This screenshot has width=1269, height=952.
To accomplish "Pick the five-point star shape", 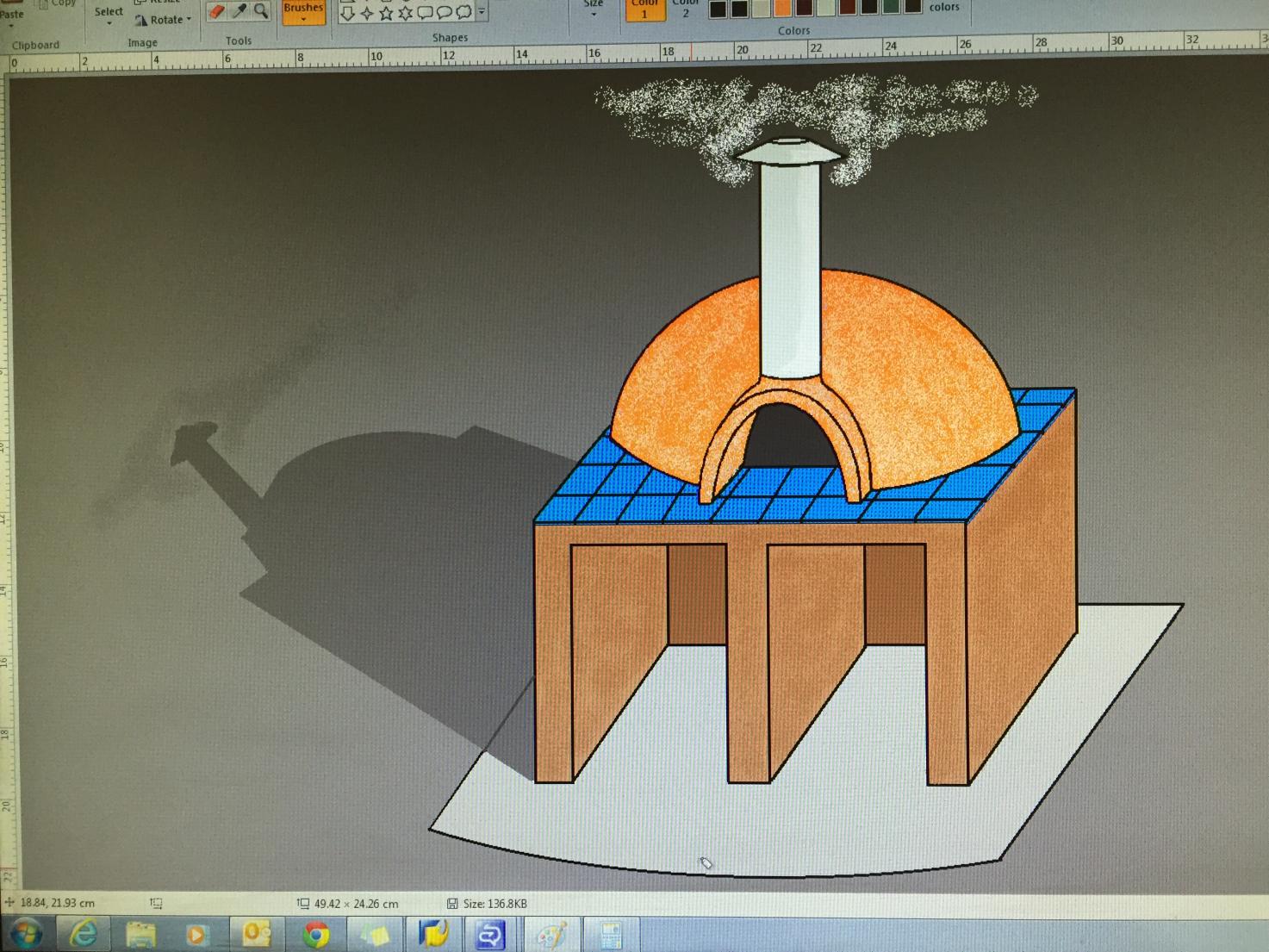I will pos(386,13).
